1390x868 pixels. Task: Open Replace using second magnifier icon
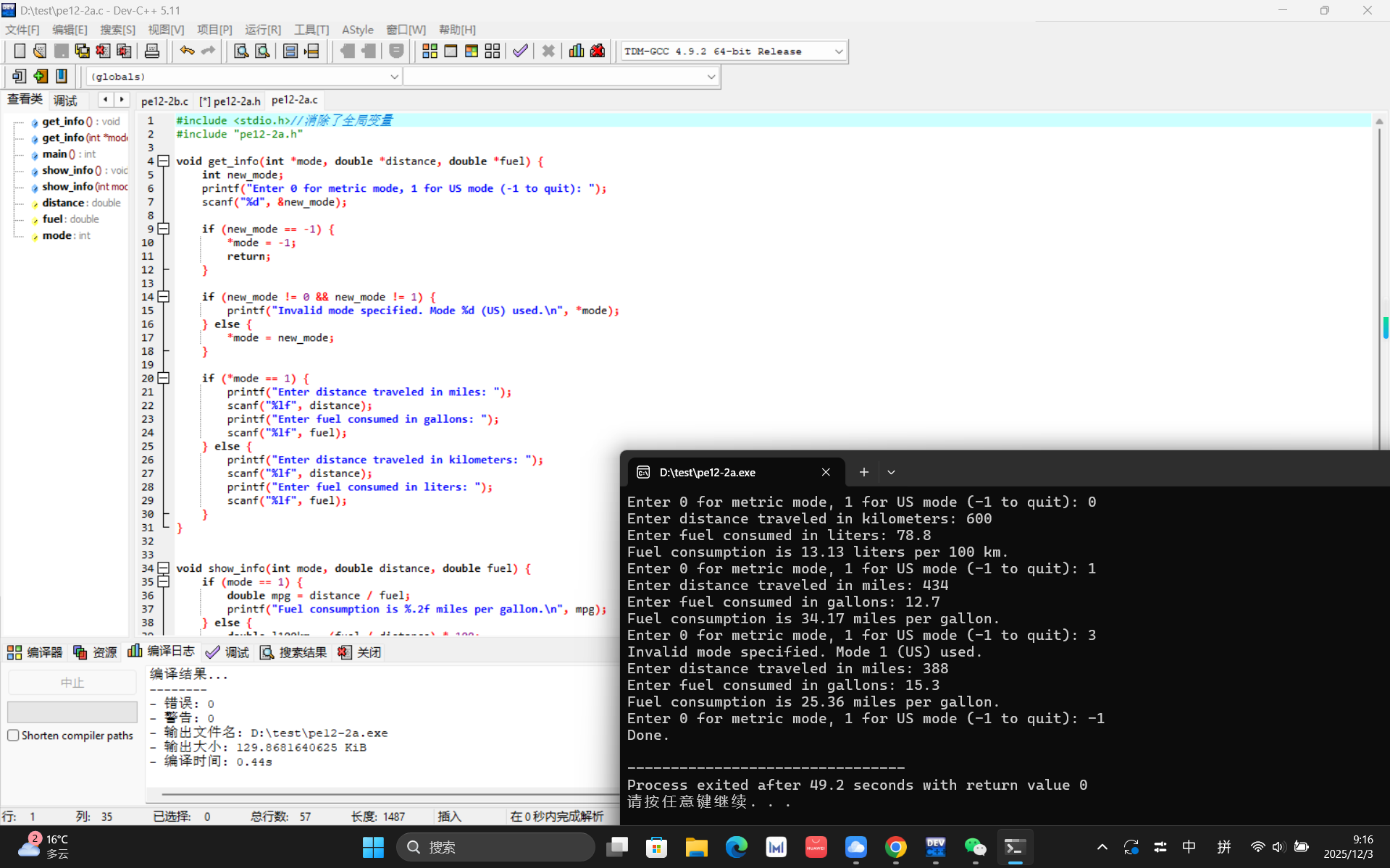click(262, 51)
